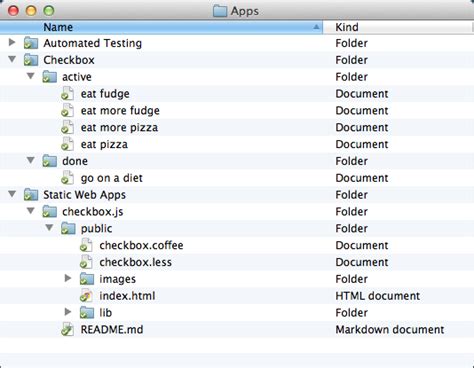Image resolution: width=474 pixels, height=368 pixels.
Task: Click the go on a diet document icon
Action: tap(67, 178)
